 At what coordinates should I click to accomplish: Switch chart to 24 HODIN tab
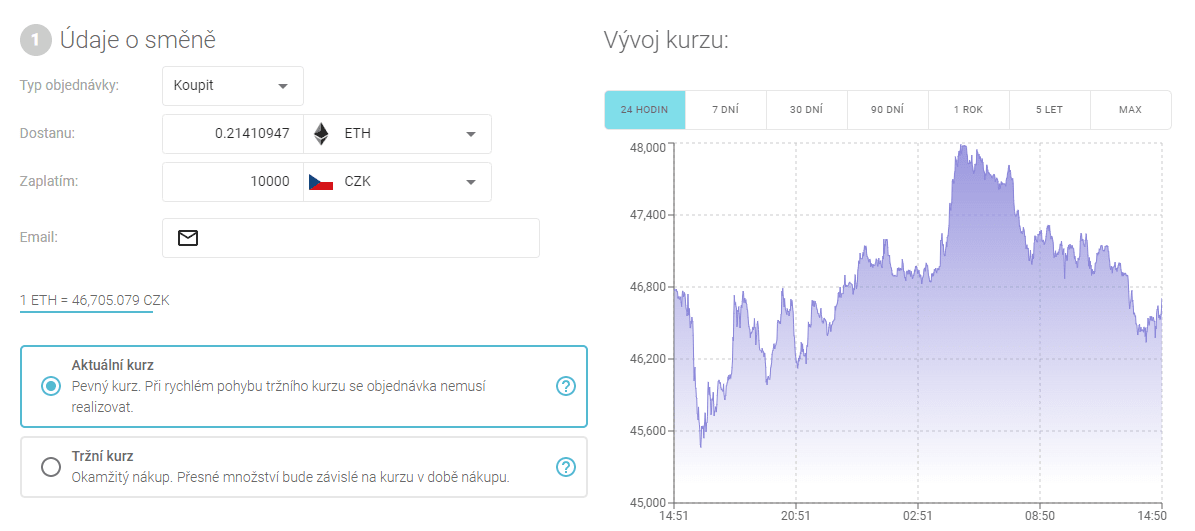tap(645, 110)
